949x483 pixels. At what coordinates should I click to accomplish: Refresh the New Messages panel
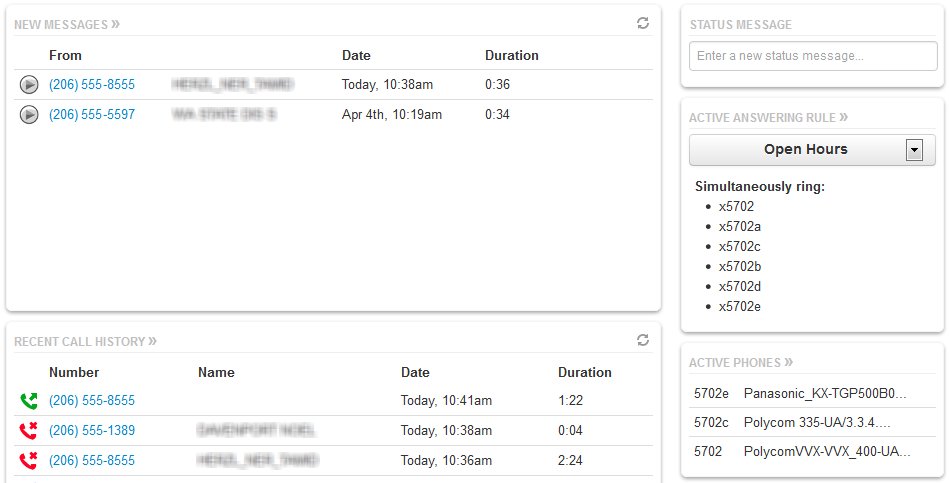click(x=643, y=23)
